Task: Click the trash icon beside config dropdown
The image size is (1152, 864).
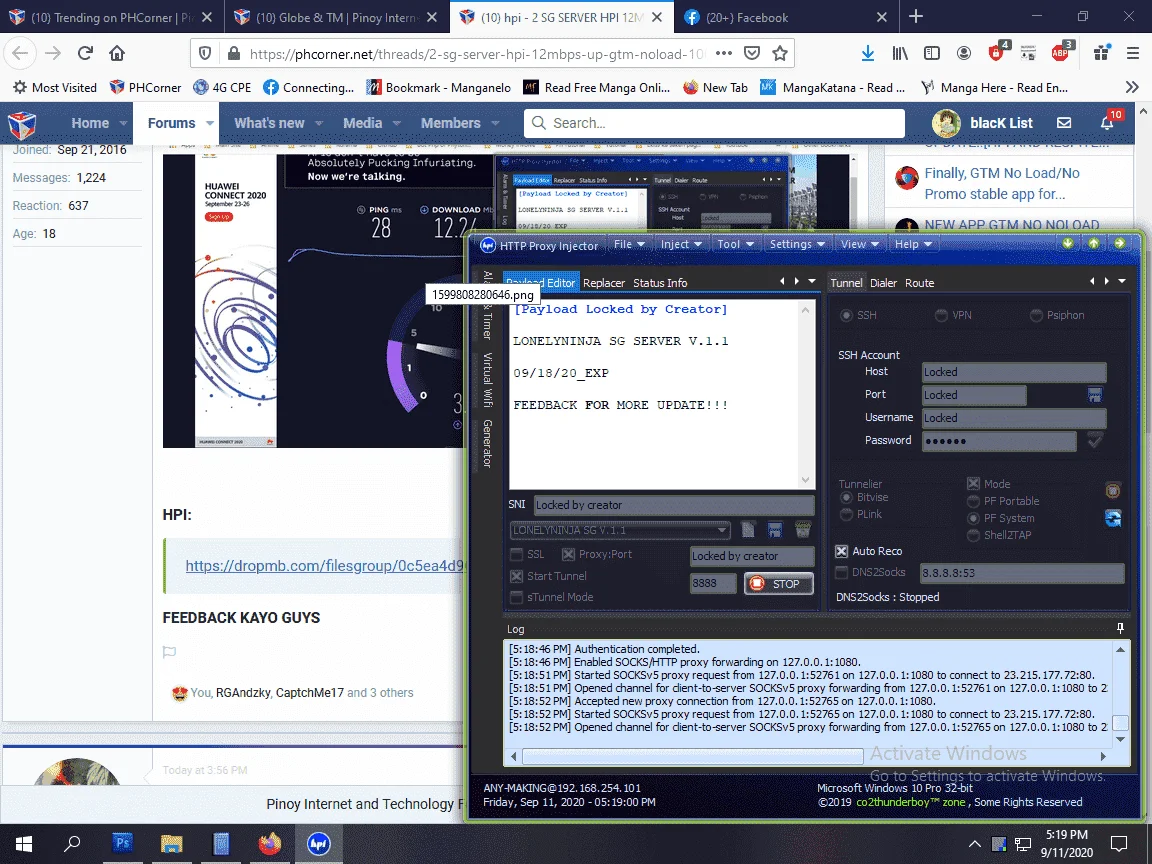Action: point(803,530)
